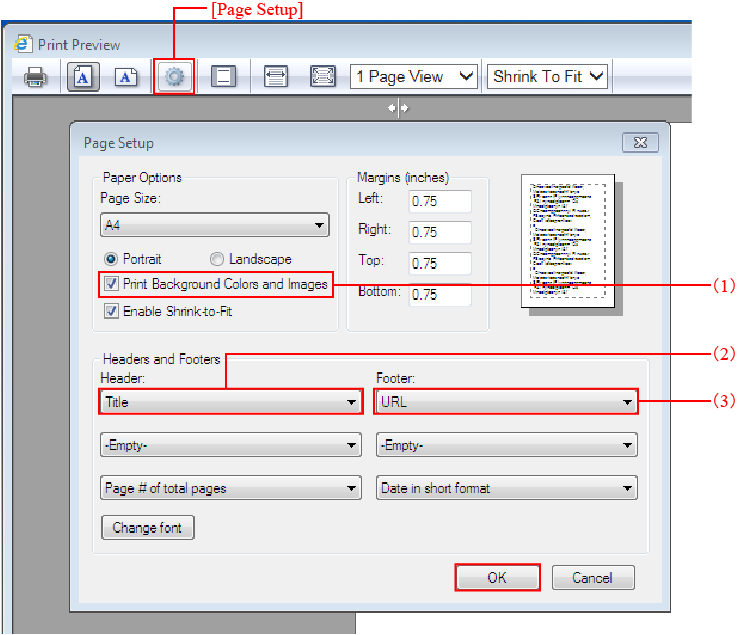738x635 pixels.
Task: Click the Left margin input field
Action: coord(439,201)
